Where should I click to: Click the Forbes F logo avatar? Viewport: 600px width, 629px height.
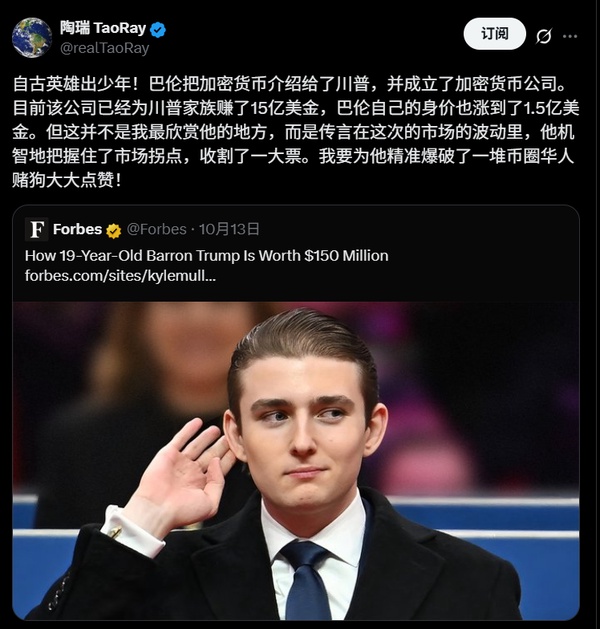click(x=36, y=229)
